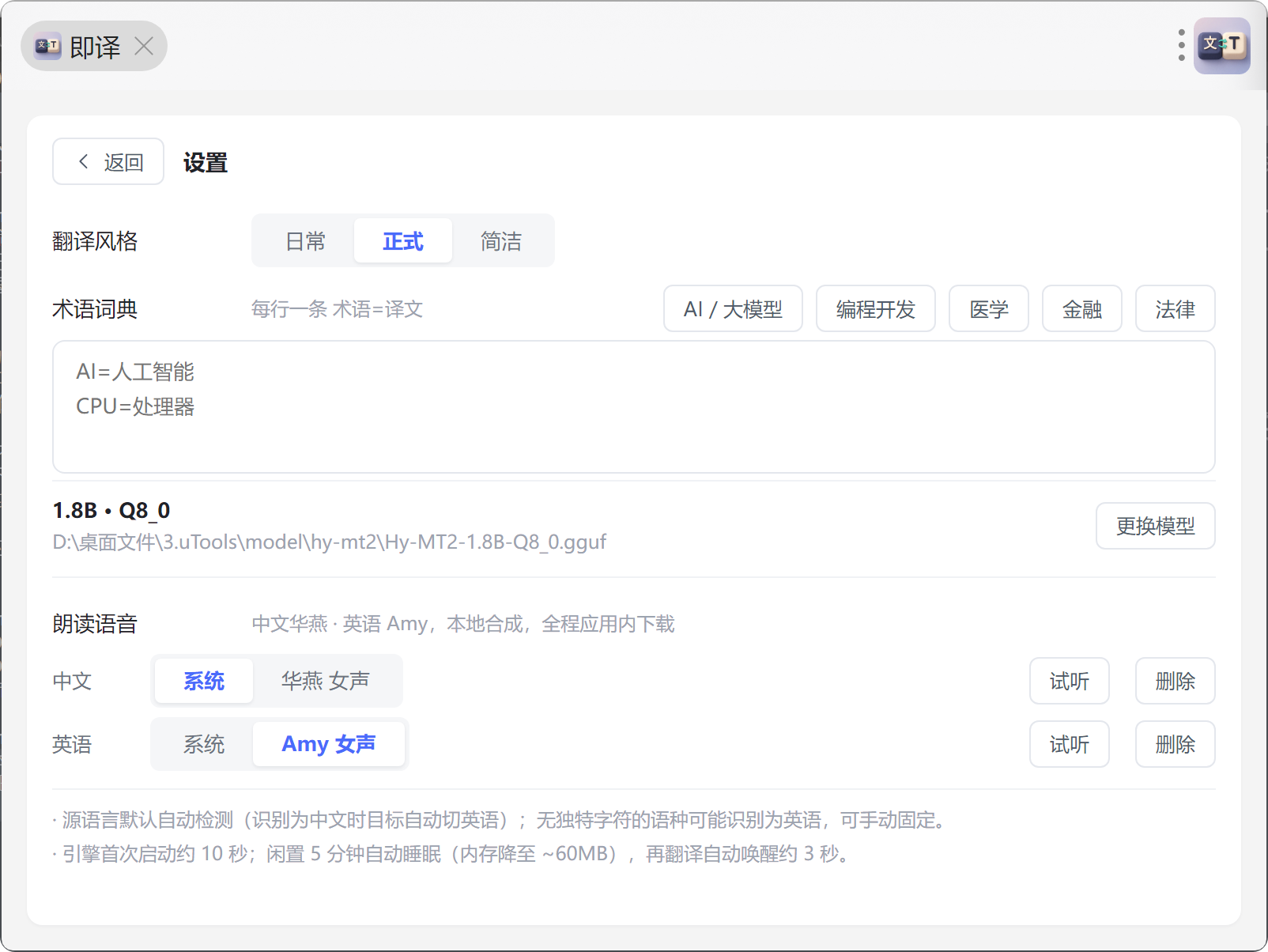This screenshot has height=952, width=1268.
Task: Click the 朗读语音 label
Action: pyautogui.click(x=95, y=624)
